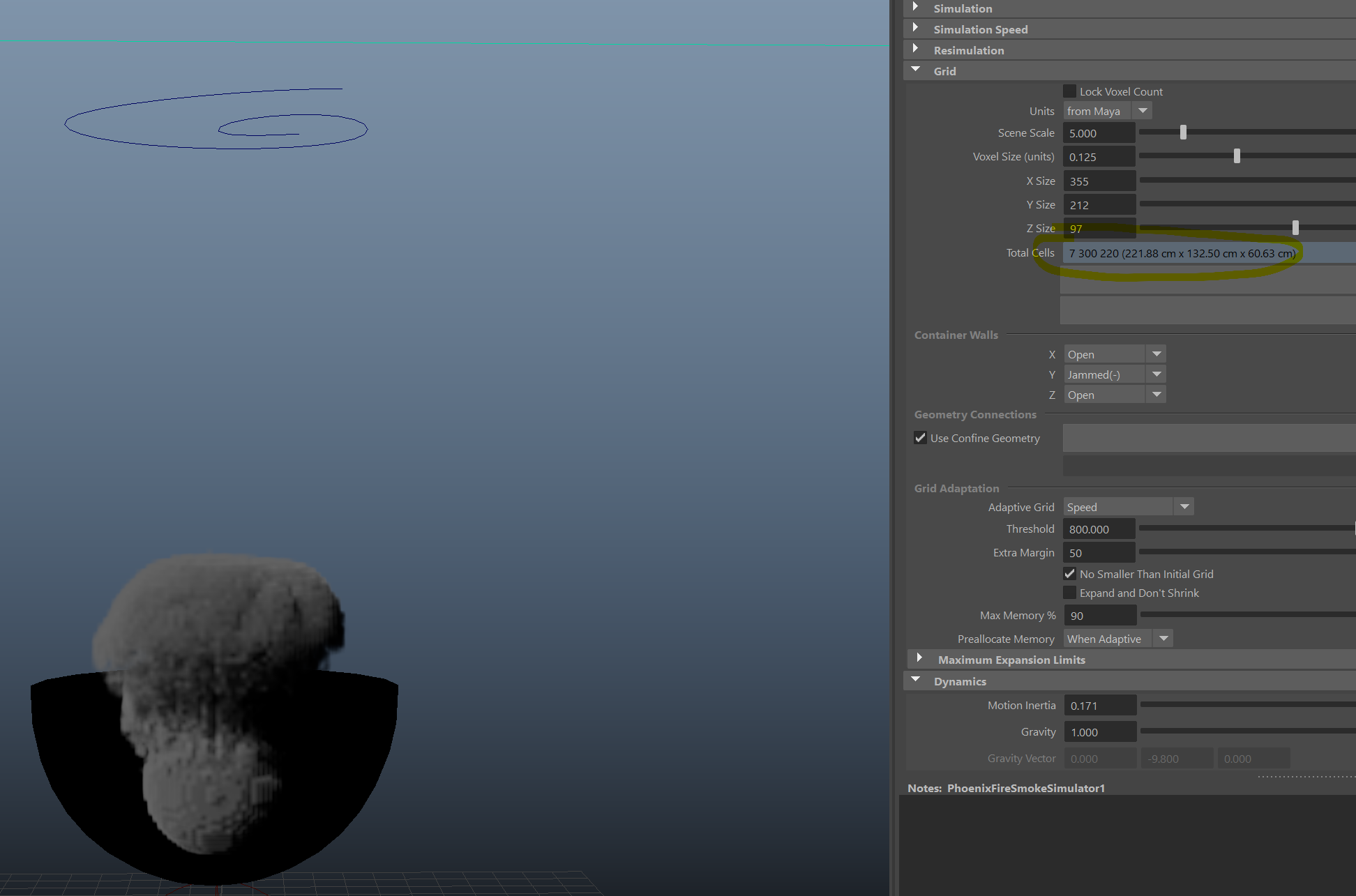This screenshot has height=896, width=1356.
Task: Click the Grid Adaptation heading
Action: point(956,488)
